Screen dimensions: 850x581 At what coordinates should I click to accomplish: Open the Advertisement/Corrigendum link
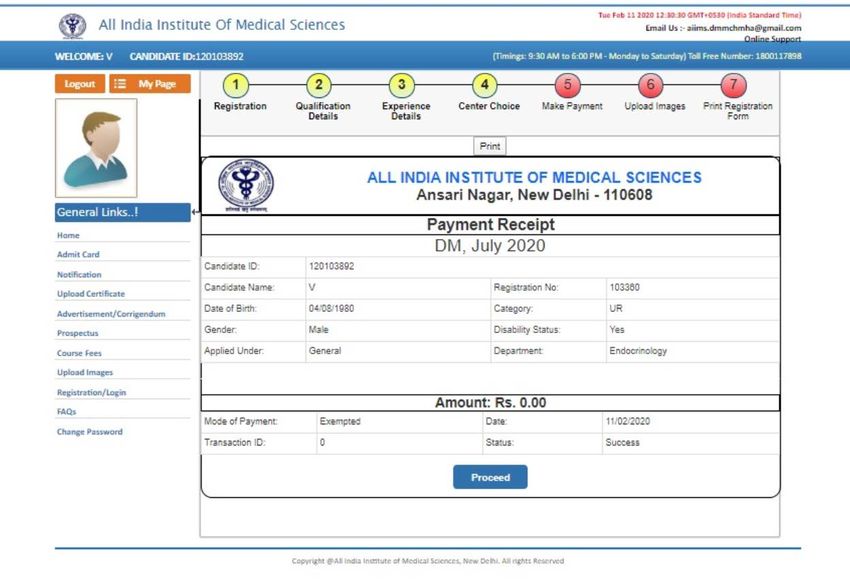tap(111, 314)
